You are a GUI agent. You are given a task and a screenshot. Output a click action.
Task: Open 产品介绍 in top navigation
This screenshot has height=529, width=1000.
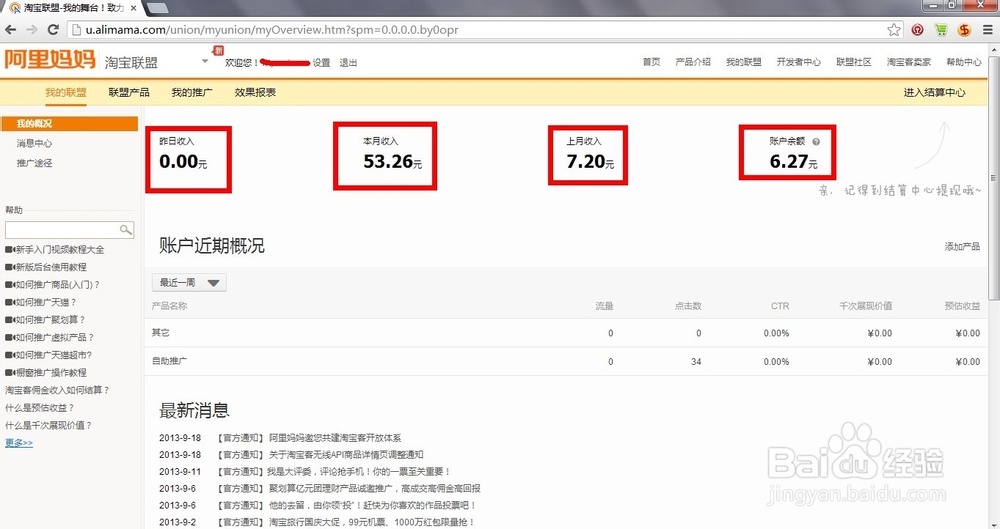[693, 62]
